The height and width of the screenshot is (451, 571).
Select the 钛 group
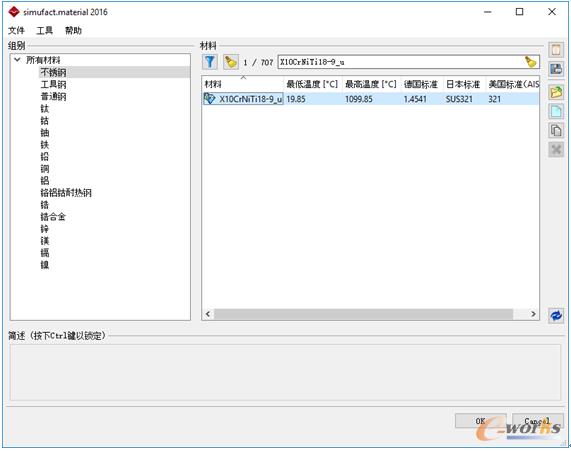[x=44, y=109]
